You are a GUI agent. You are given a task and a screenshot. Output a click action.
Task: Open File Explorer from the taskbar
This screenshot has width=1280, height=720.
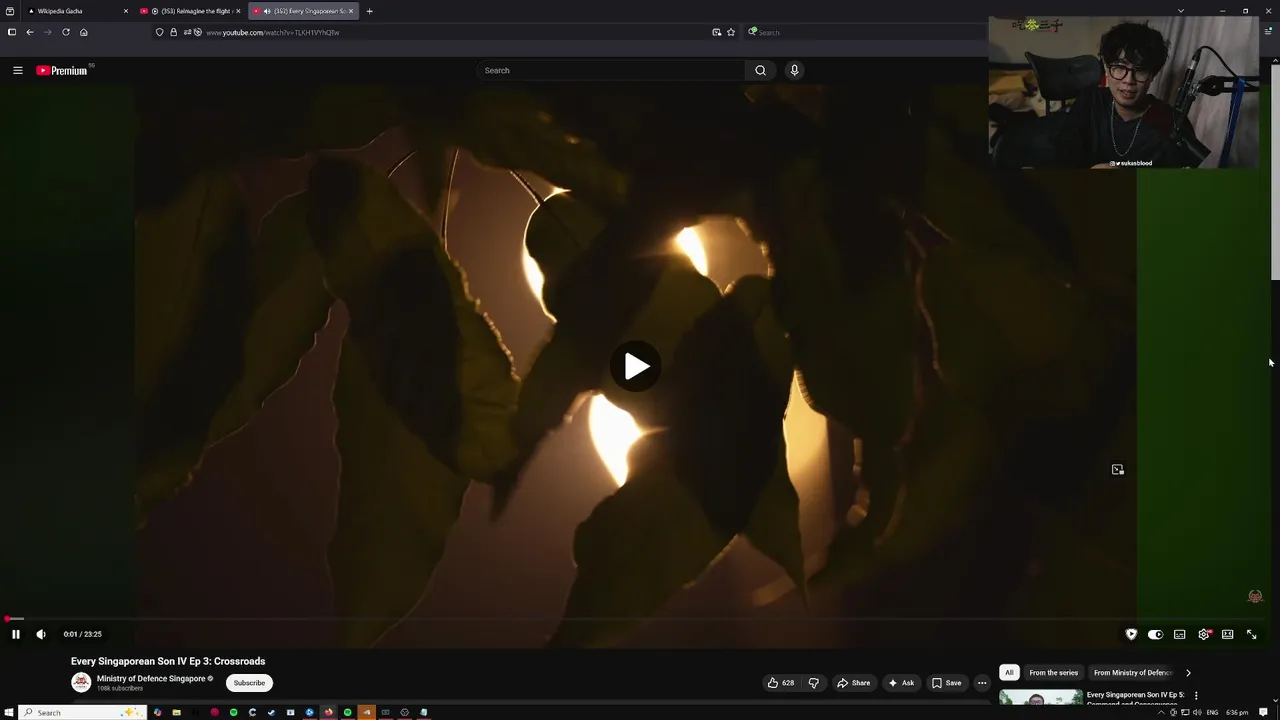pos(176,712)
